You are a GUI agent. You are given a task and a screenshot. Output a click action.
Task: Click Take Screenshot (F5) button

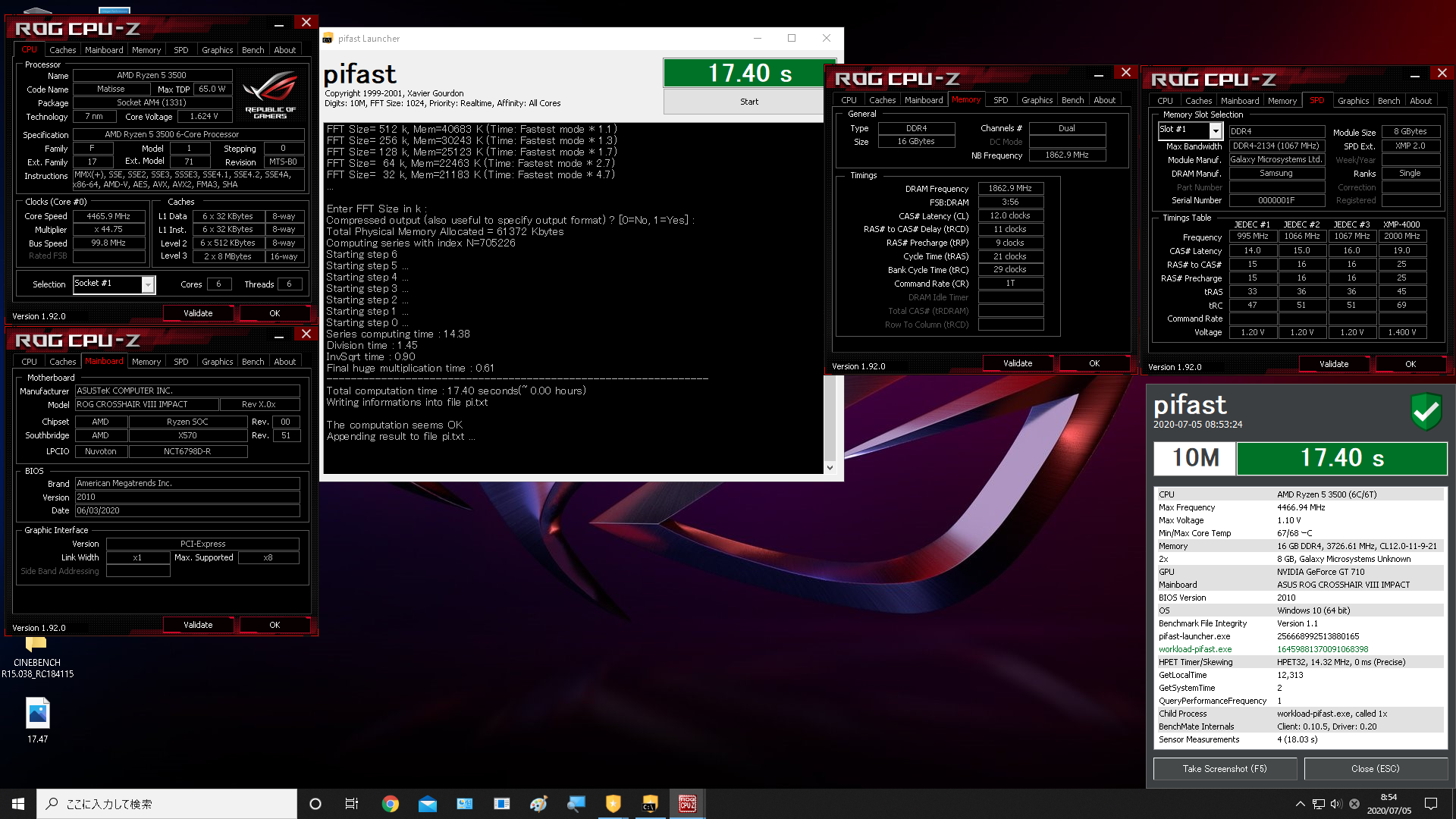(1224, 769)
